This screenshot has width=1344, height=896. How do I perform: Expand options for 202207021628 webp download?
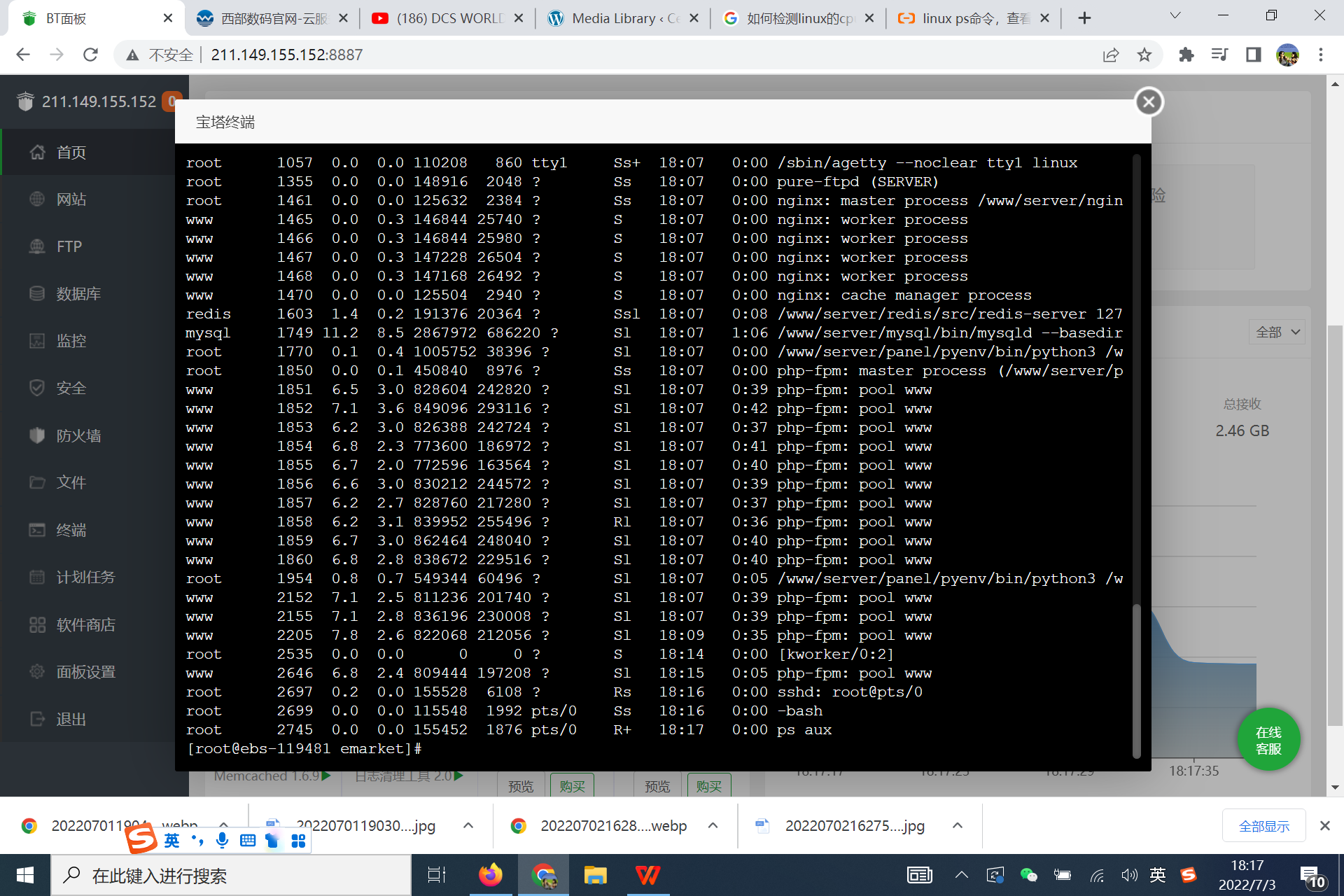coord(713,825)
